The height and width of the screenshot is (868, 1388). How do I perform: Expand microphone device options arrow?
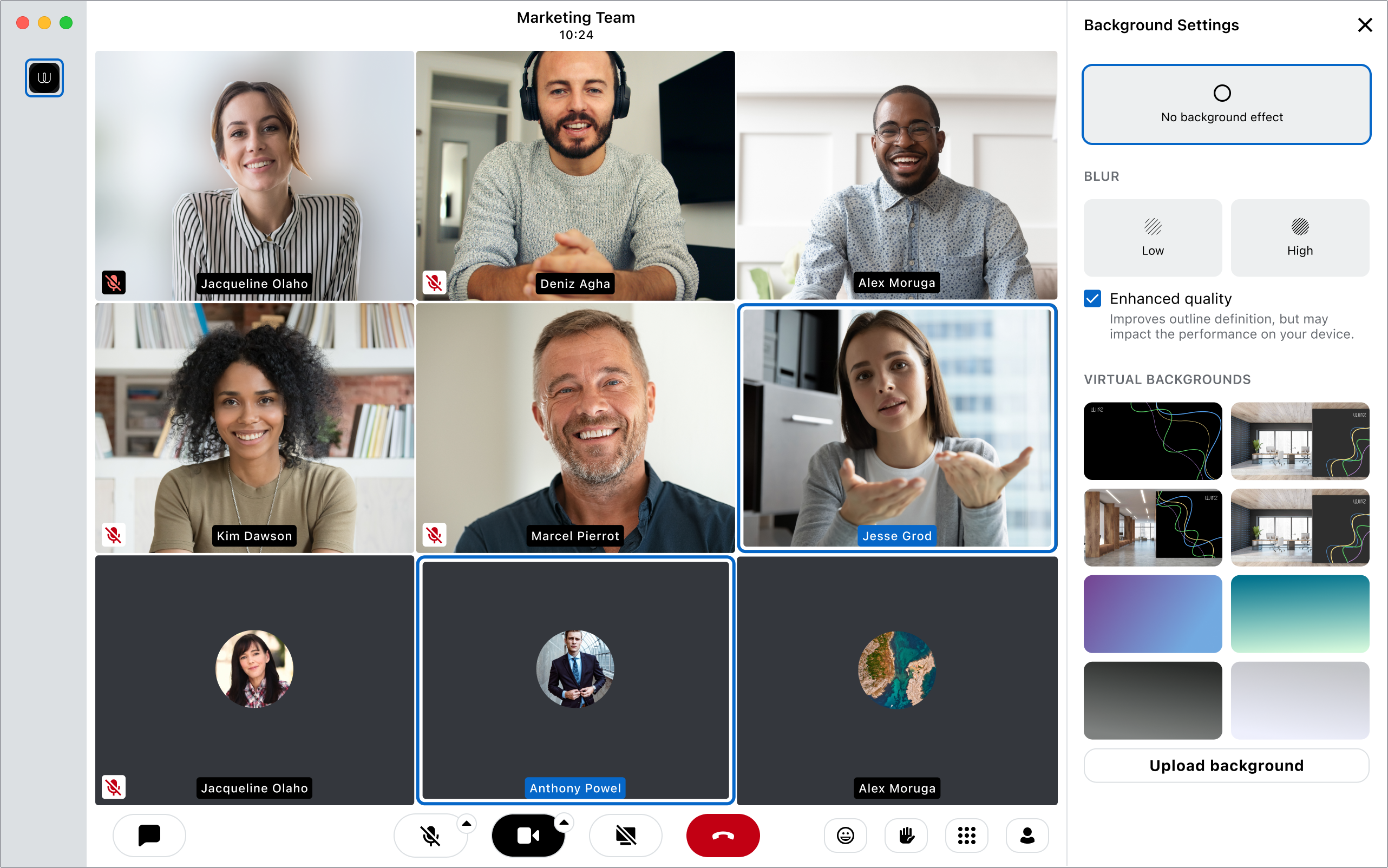tap(467, 824)
